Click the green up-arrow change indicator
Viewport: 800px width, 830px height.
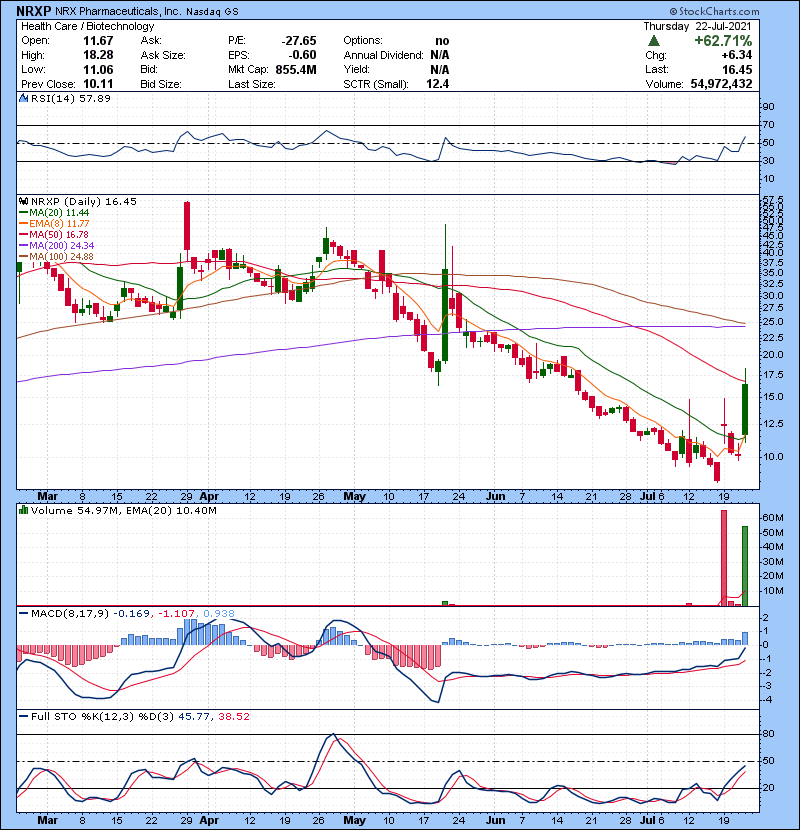click(654, 41)
